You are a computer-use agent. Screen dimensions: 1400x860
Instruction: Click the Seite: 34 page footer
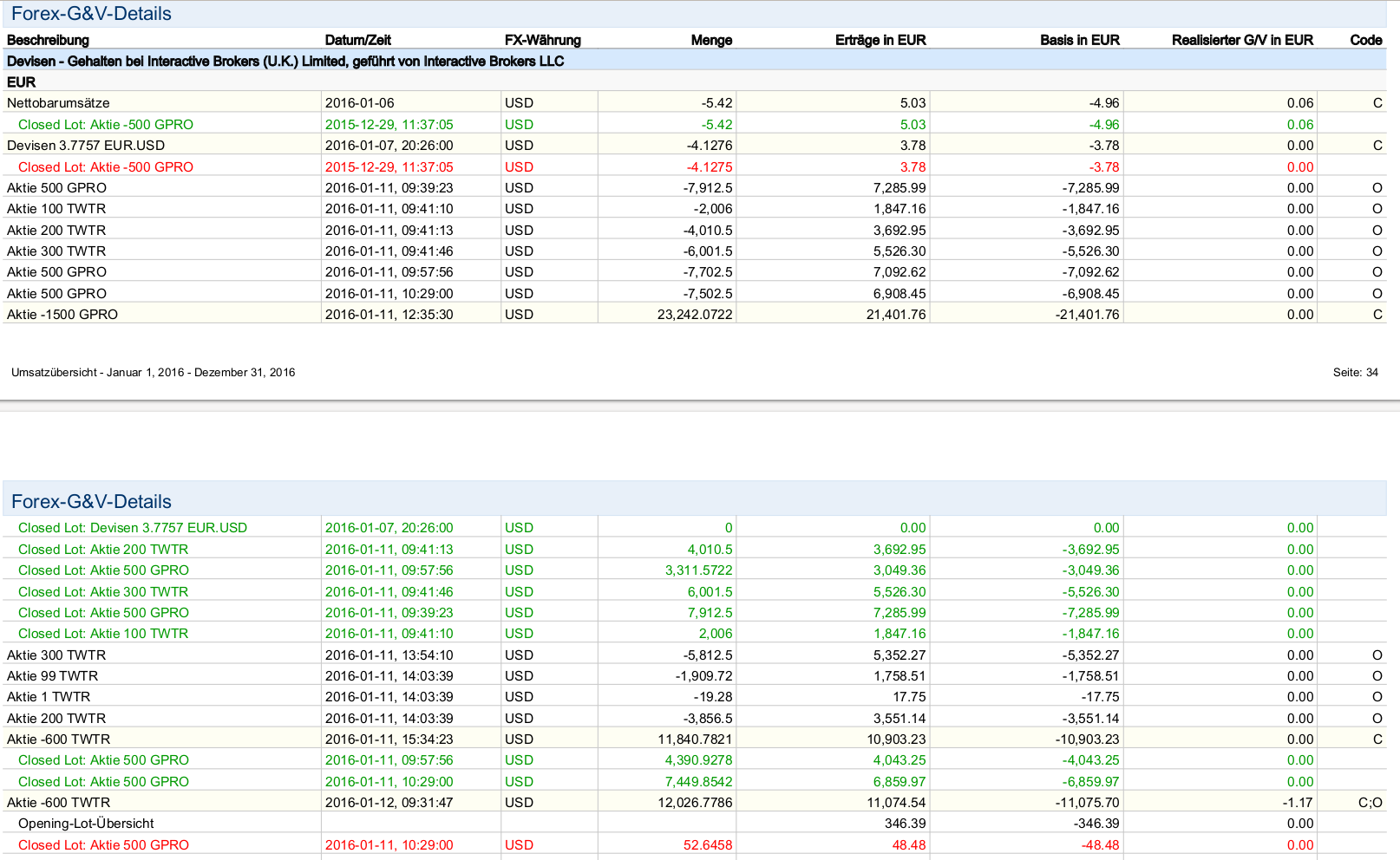pyautogui.click(x=1355, y=373)
